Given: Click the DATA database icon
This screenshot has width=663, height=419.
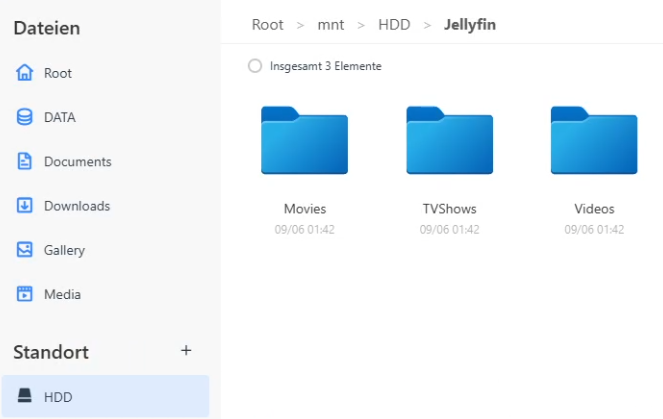Looking at the screenshot, I should [x=25, y=117].
